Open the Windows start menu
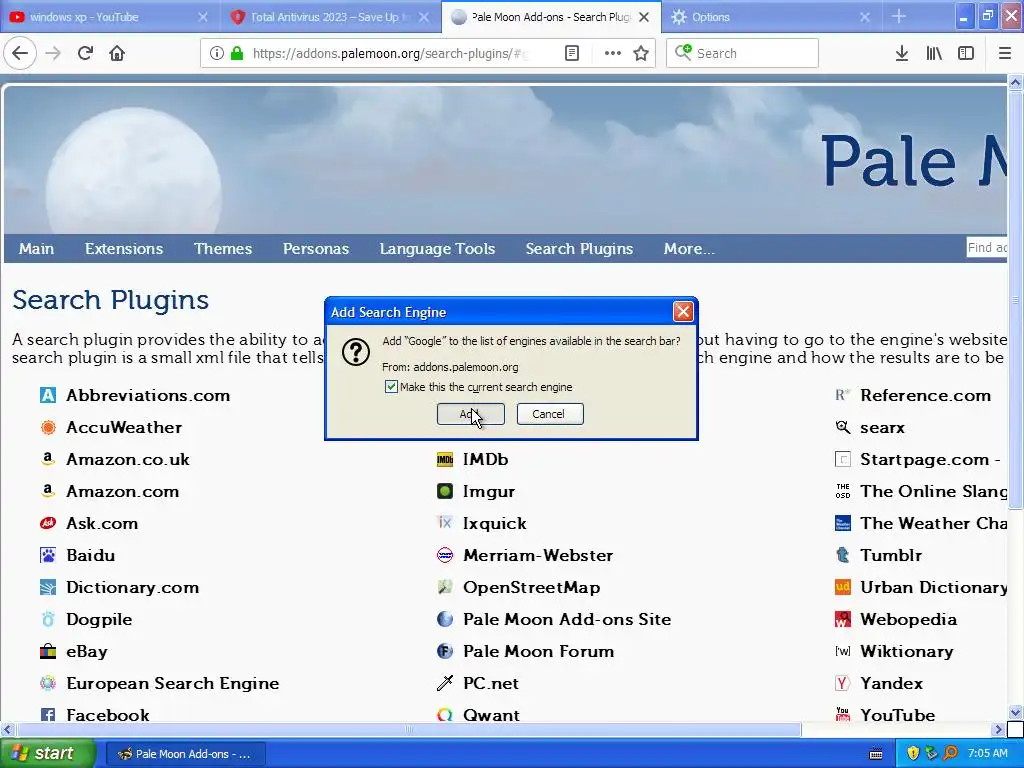Viewport: 1024px width, 768px height. click(x=48, y=753)
